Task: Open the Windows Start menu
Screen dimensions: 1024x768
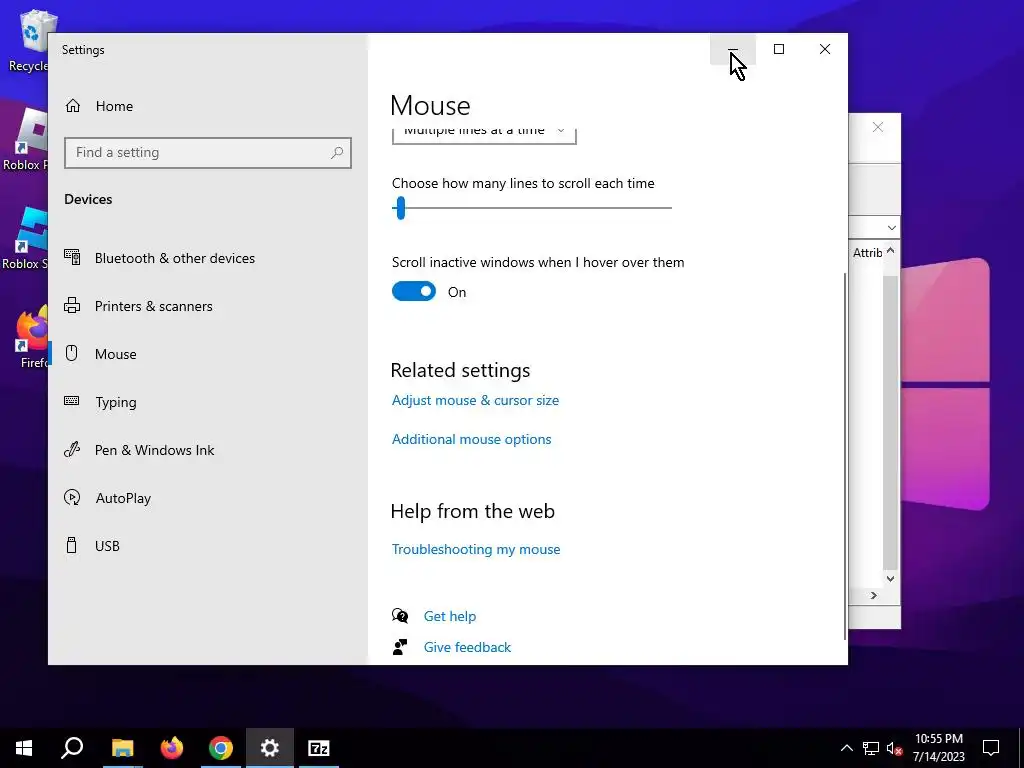Action: (x=24, y=748)
